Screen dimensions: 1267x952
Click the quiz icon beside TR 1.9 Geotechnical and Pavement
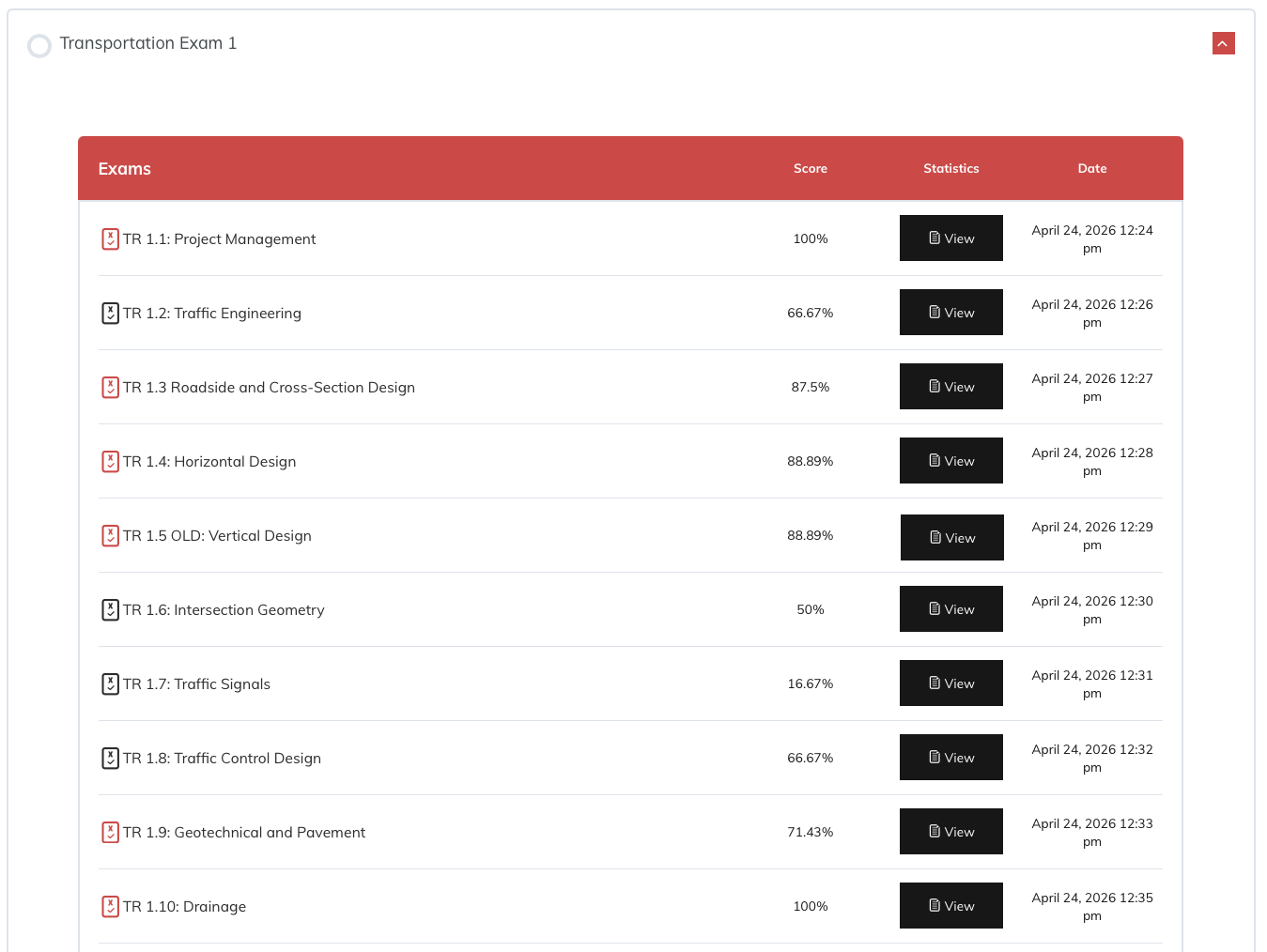pos(110,833)
